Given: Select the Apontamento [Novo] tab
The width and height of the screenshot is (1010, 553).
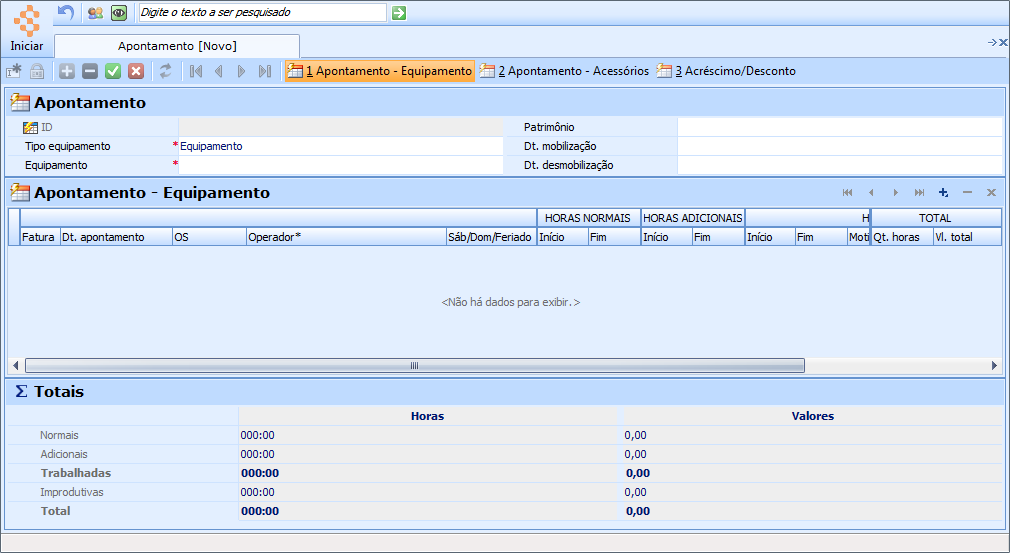Looking at the screenshot, I should (x=177, y=46).
